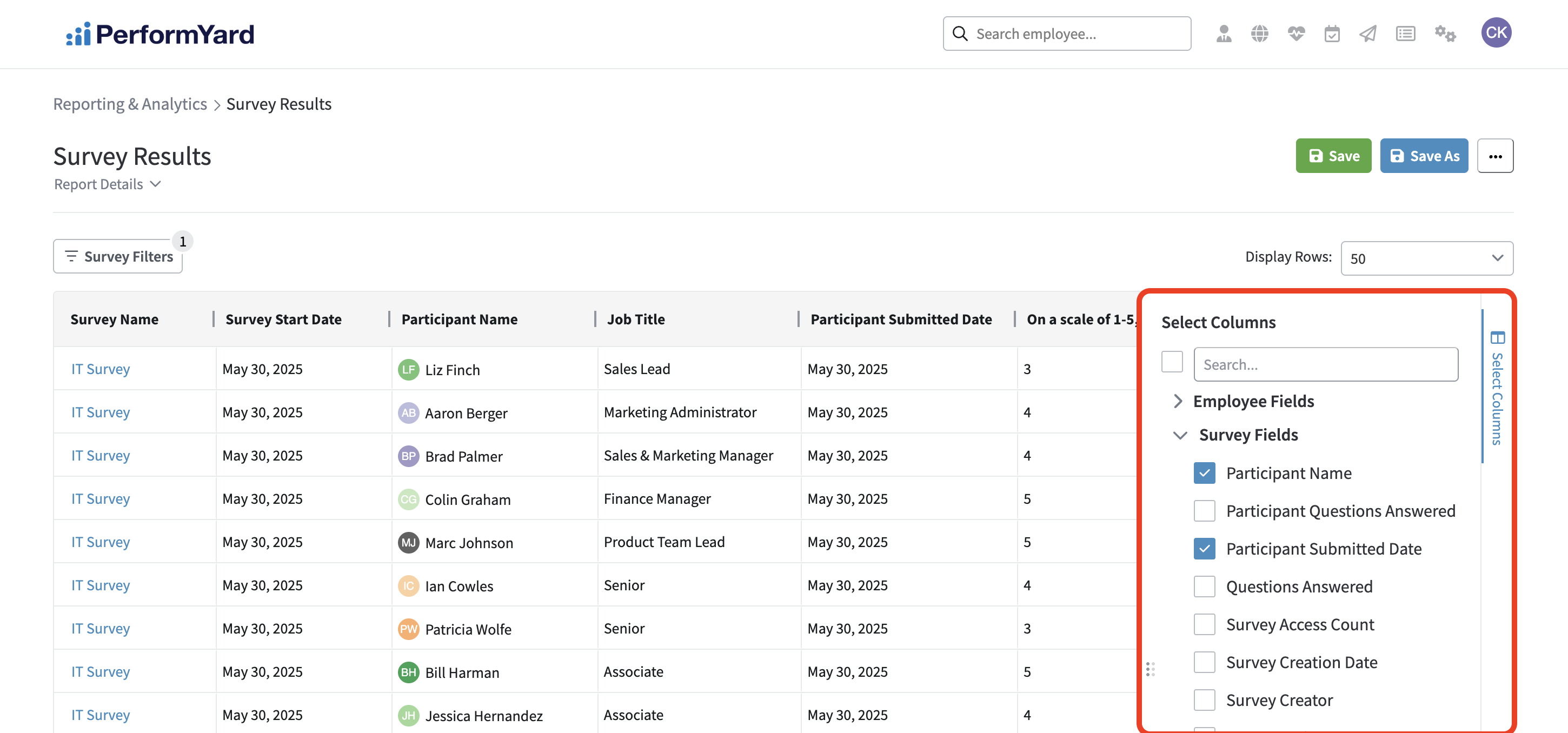Open the list document icon in header

1405,34
